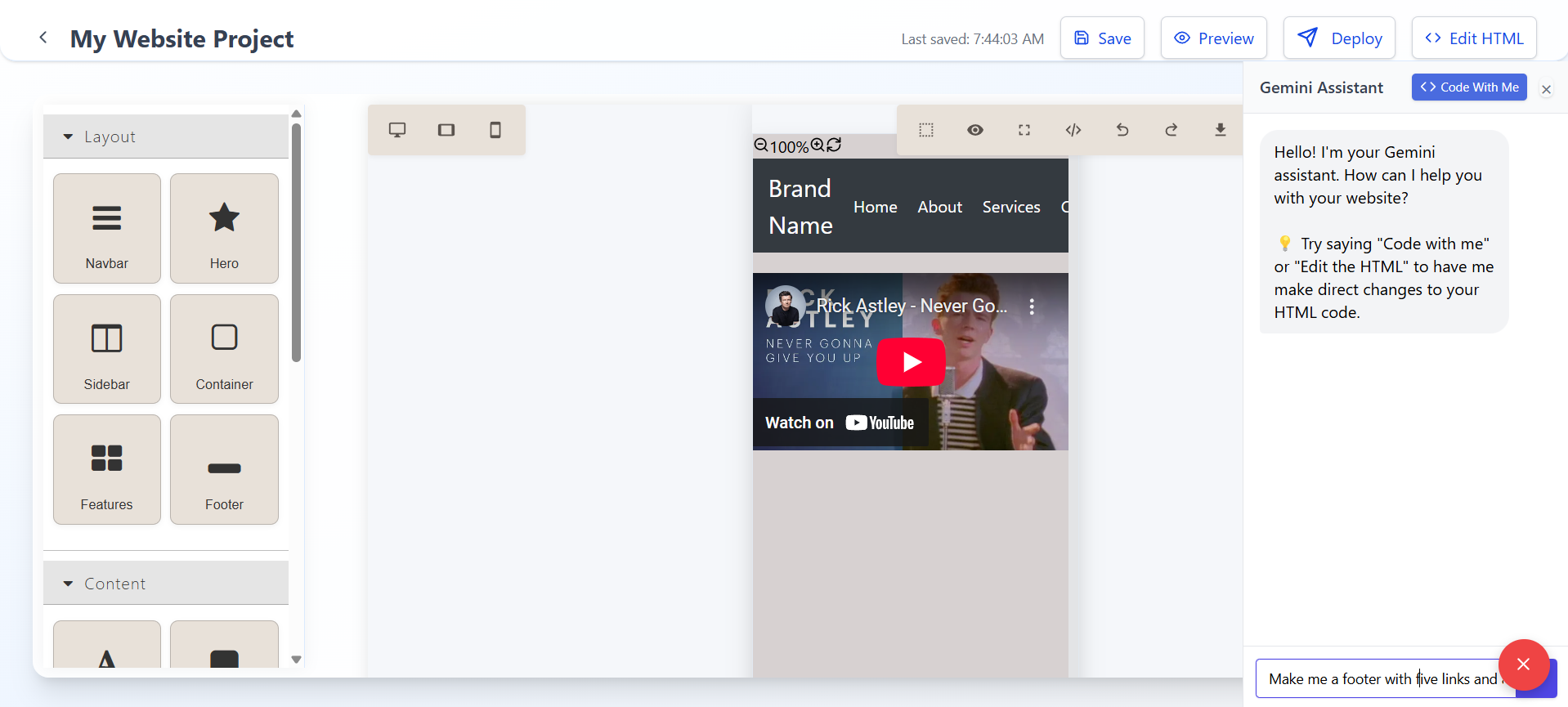Click the Home nav link in the canvas

tap(876, 207)
